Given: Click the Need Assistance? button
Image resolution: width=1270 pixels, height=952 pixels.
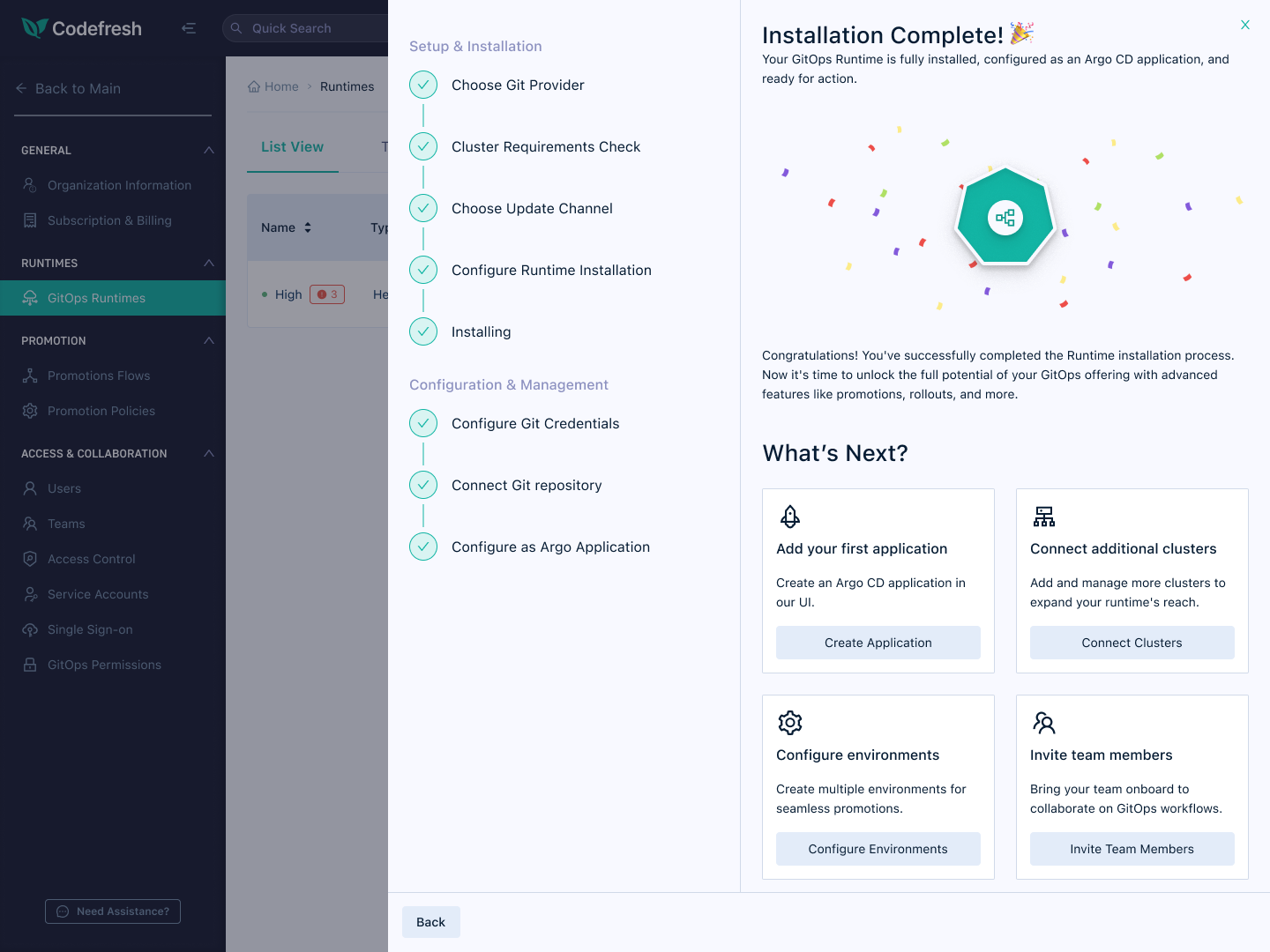Looking at the screenshot, I should (x=113, y=911).
